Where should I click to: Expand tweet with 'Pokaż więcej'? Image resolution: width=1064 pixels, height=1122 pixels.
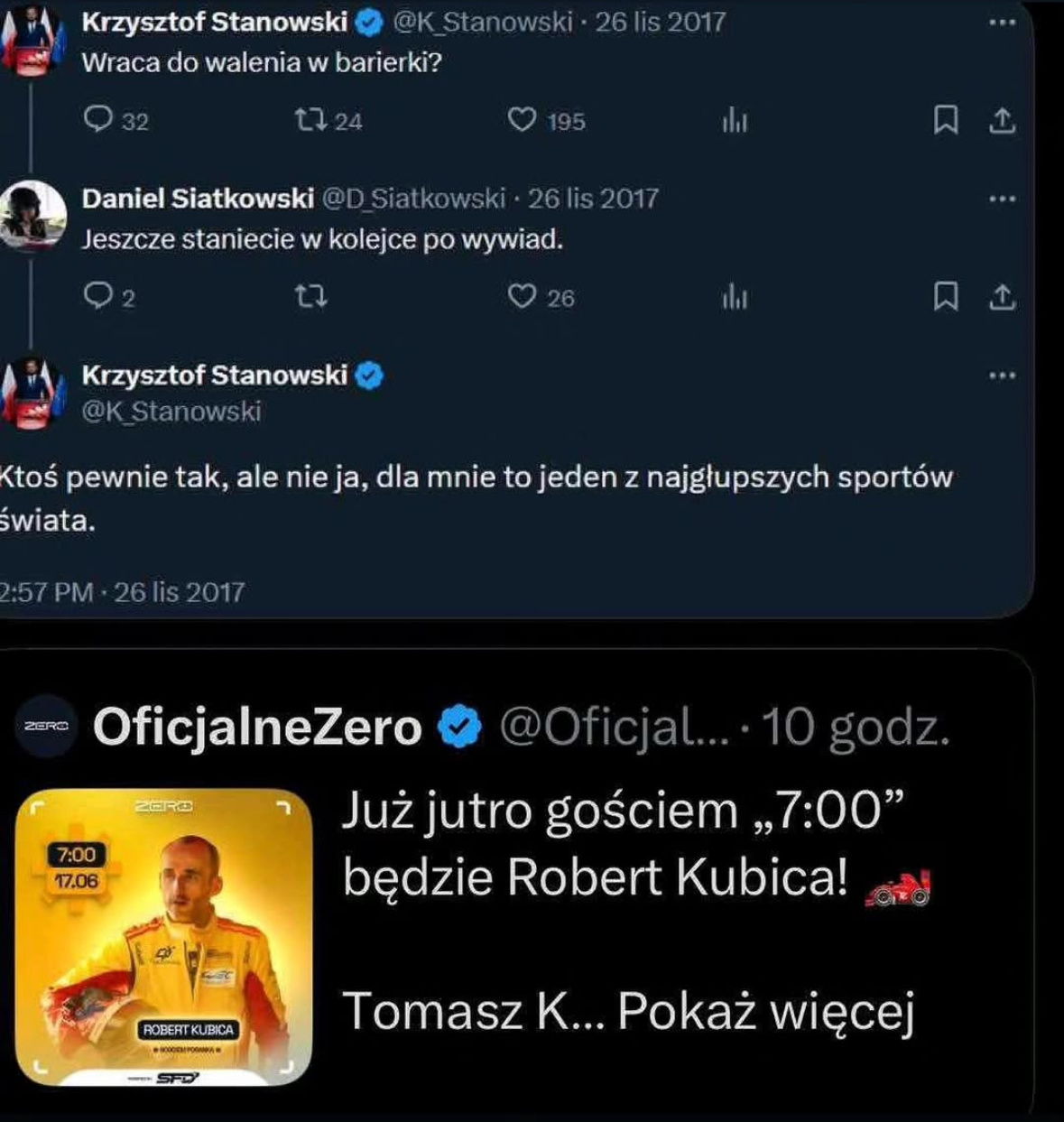(765, 1011)
